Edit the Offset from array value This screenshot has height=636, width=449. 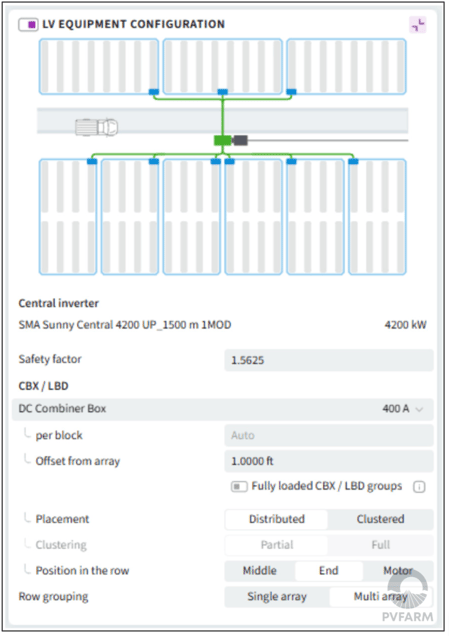[329, 461]
